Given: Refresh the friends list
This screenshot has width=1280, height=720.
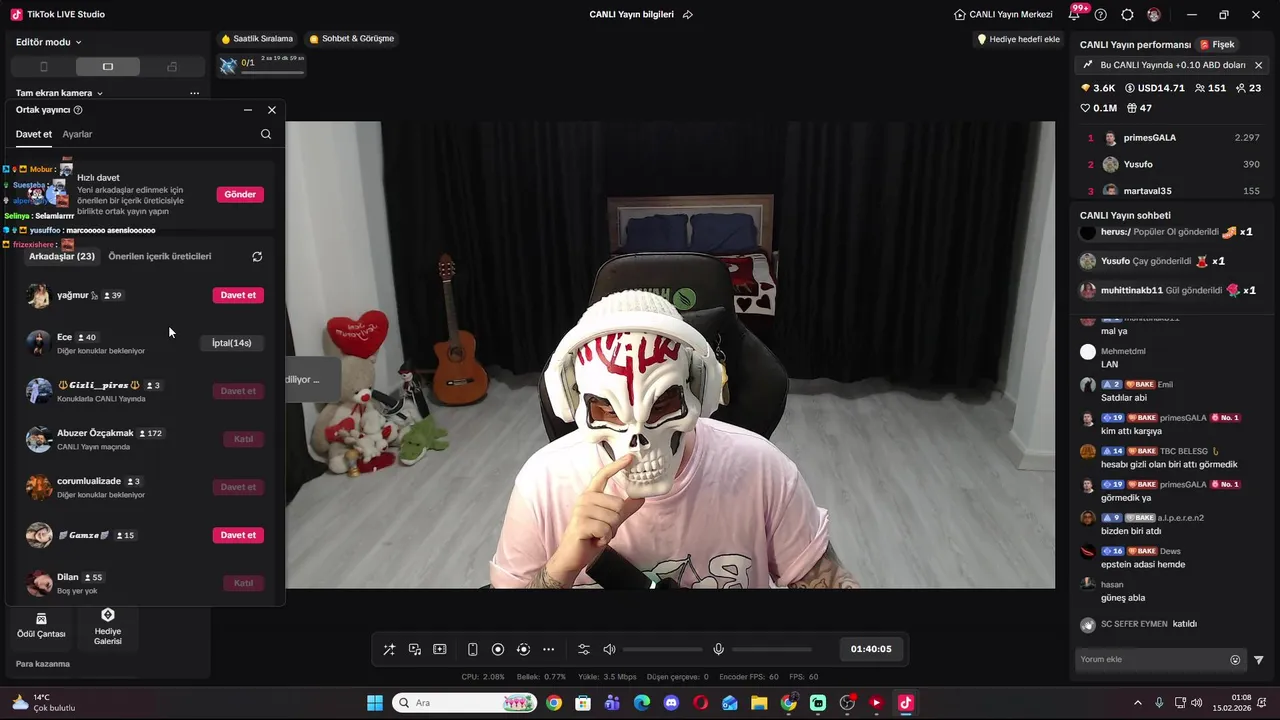Looking at the screenshot, I should tap(257, 256).
